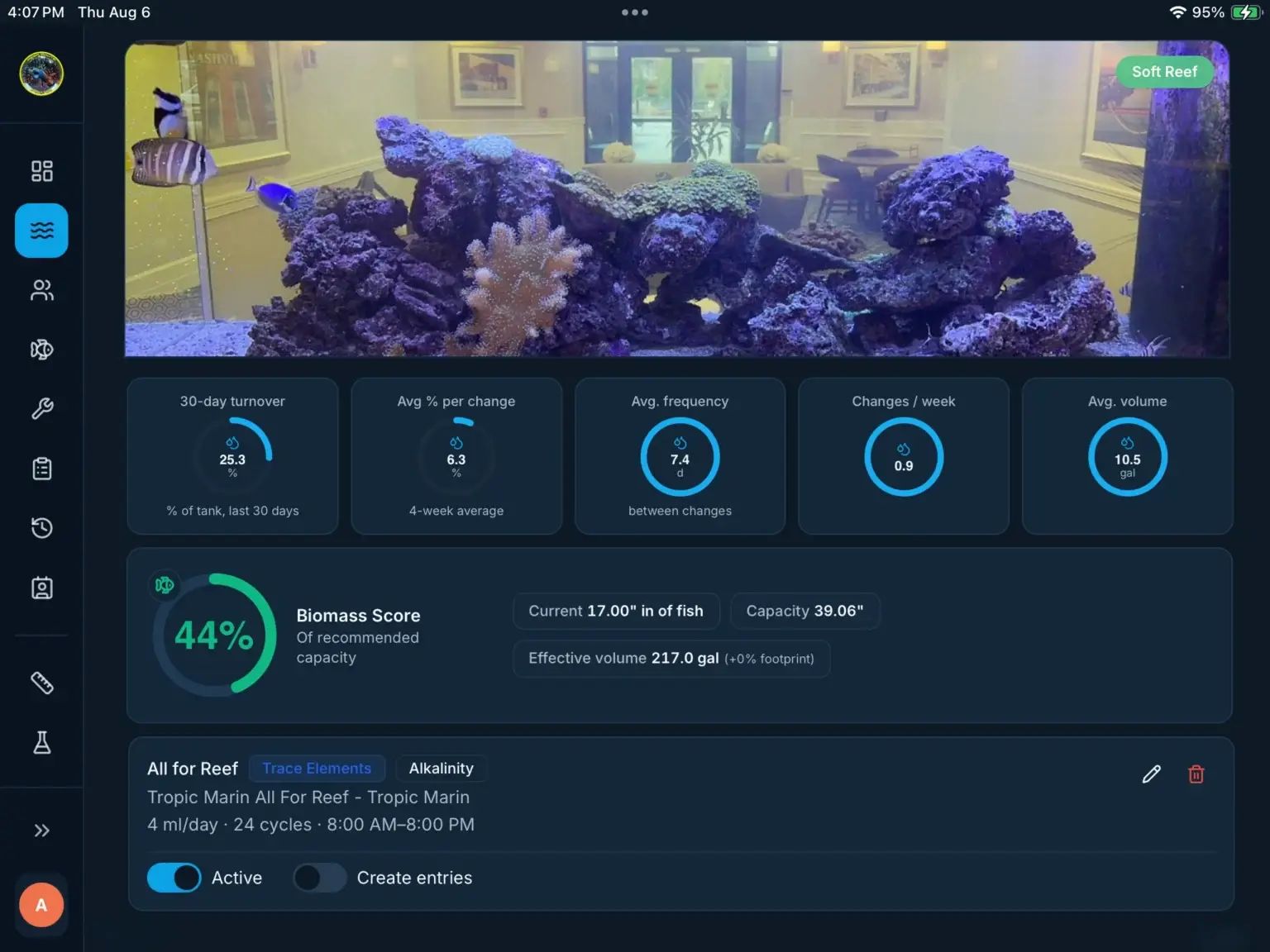1270x952 pixels.
Task: Click the 'between changes' caption
Action: (x=680, y=511)
